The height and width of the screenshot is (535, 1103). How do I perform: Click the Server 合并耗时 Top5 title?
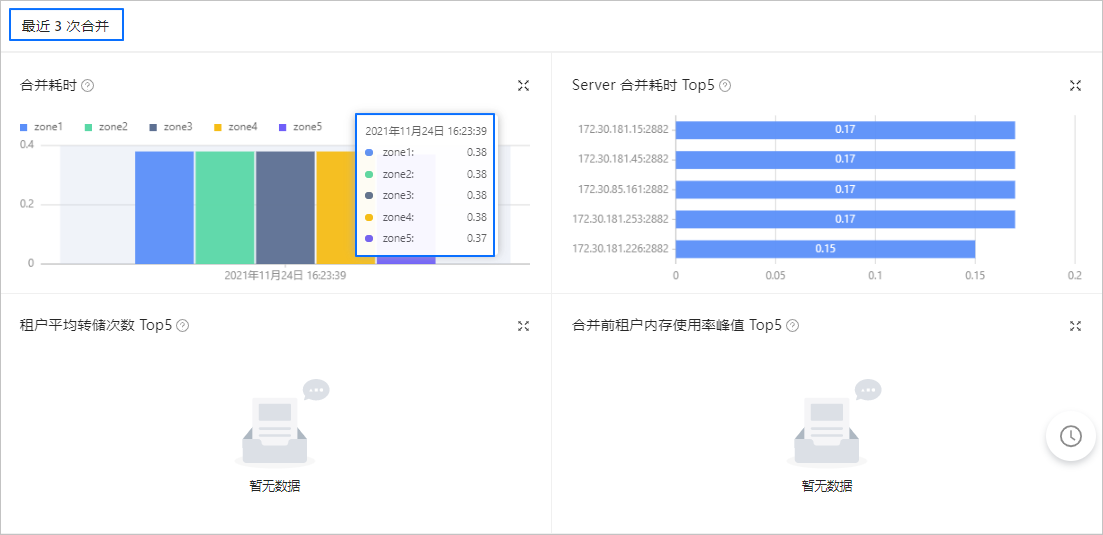643,86
